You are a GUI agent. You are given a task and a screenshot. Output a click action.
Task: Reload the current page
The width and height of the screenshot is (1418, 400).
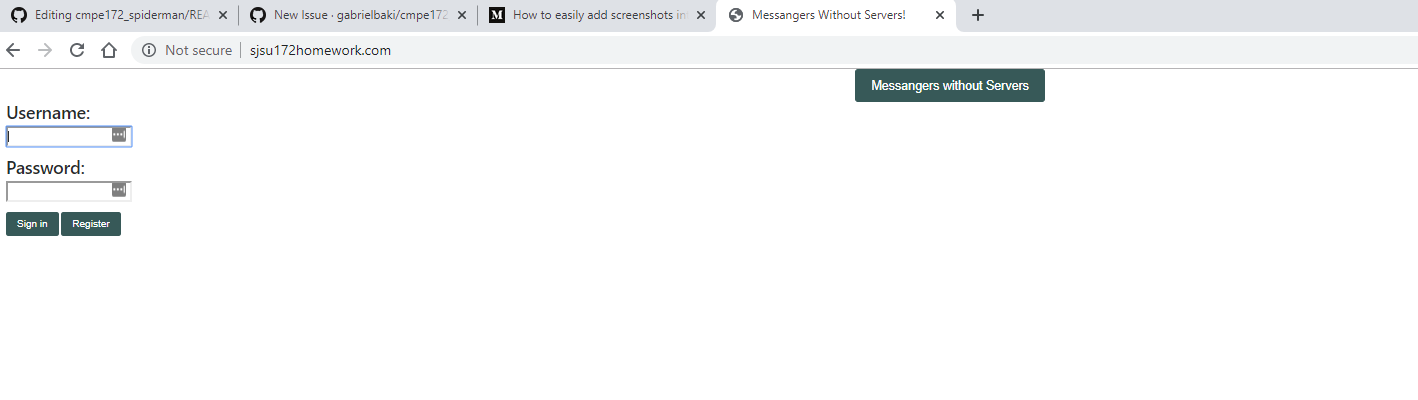77,50
